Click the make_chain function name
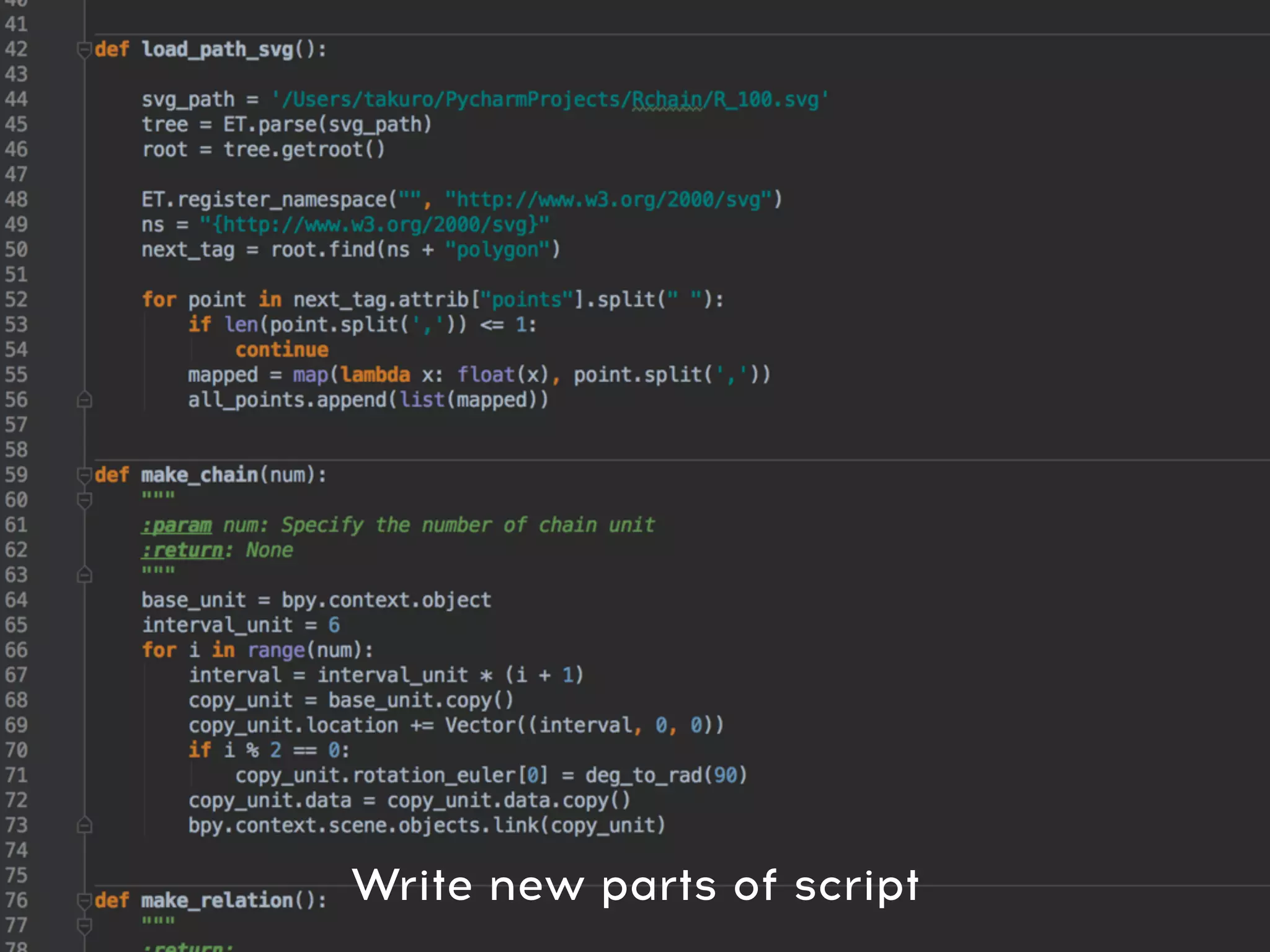This screenshot has width=1270, height=952. [199, 475]
